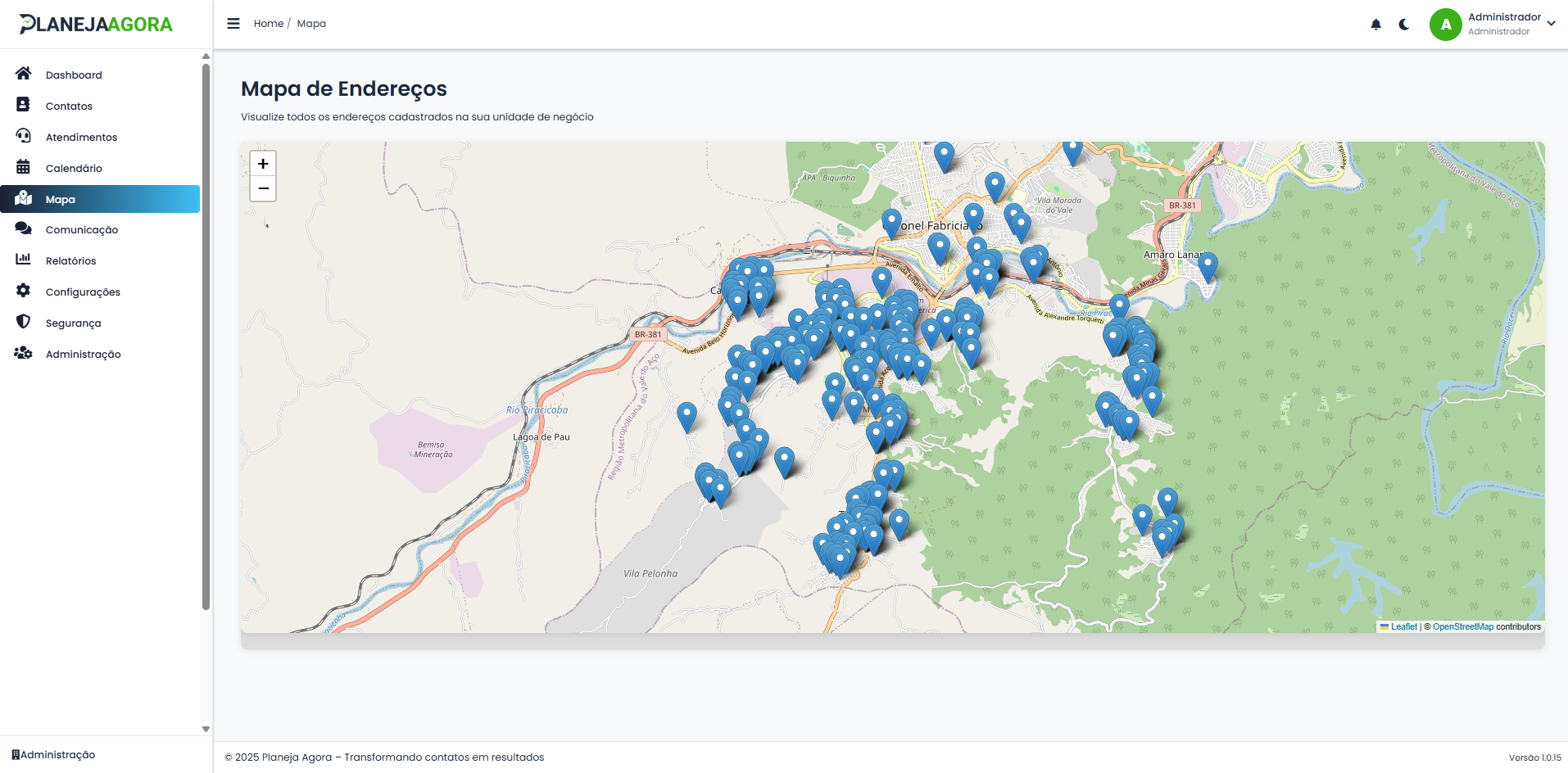Open the Relatórios chart icon
Screen dimensions: 1568x773
click(x=23, y=260)
